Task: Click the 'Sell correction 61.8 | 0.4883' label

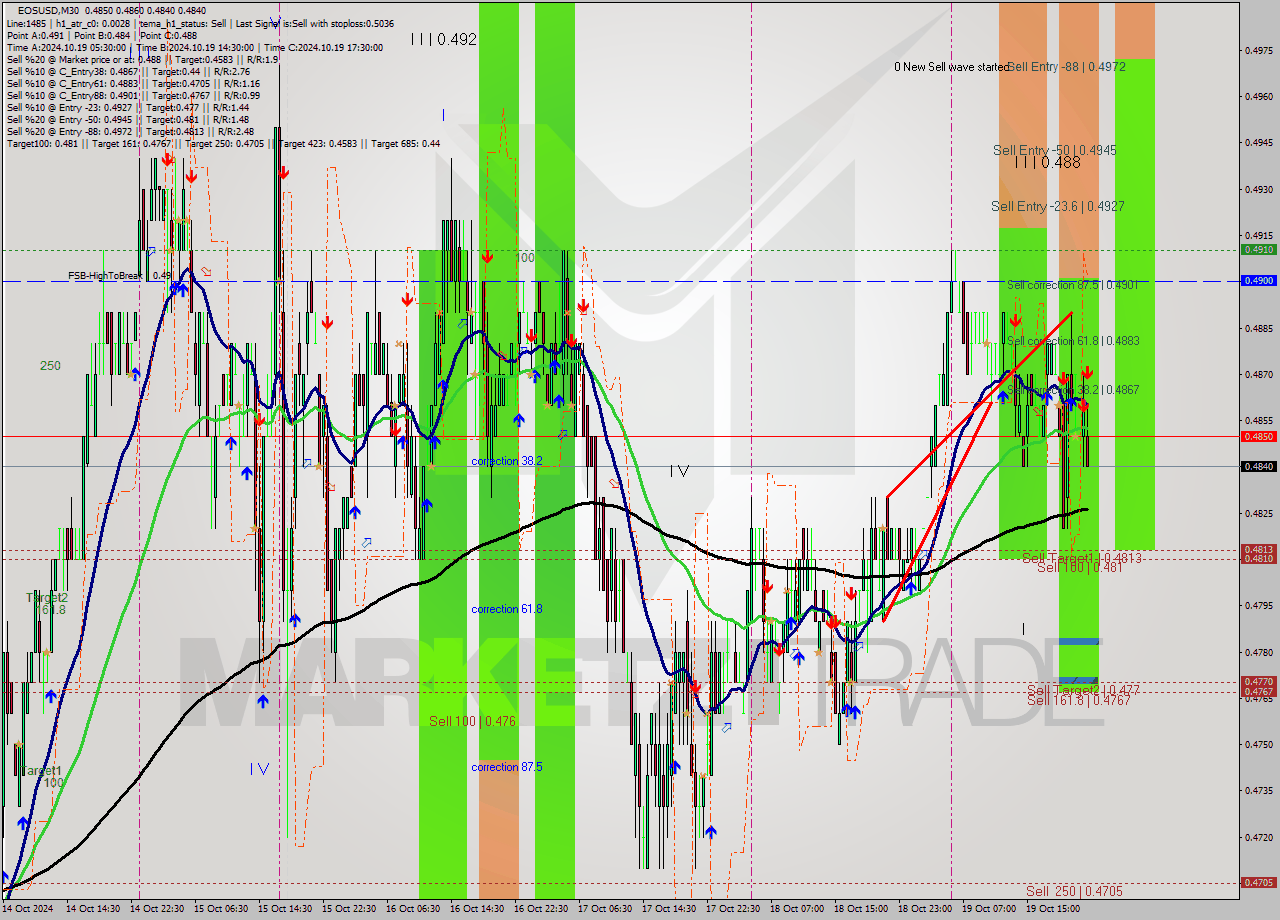Action: click(x=1073, y=341)
